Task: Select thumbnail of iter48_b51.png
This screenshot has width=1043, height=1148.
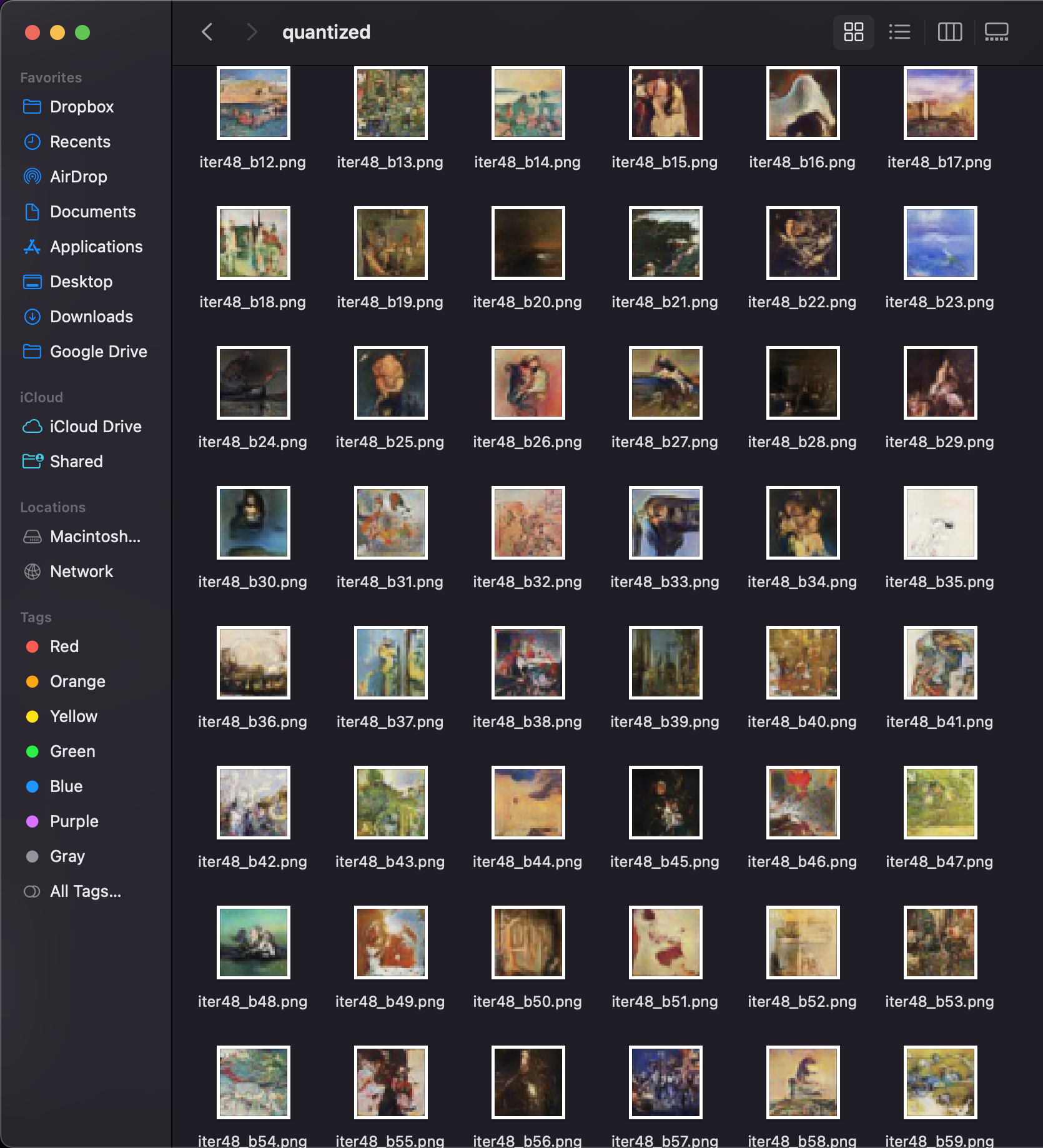Action: (666, 943)
